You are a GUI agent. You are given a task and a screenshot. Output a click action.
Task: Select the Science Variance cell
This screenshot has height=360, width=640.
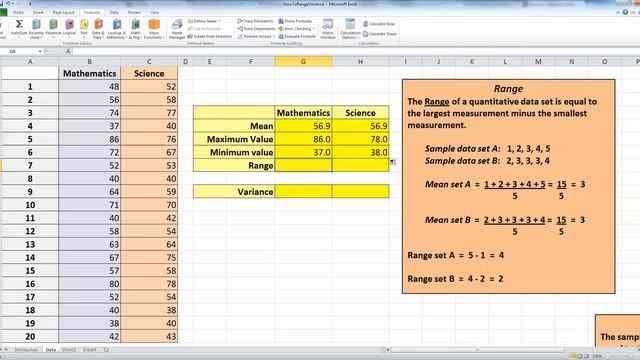coord(360,191)
